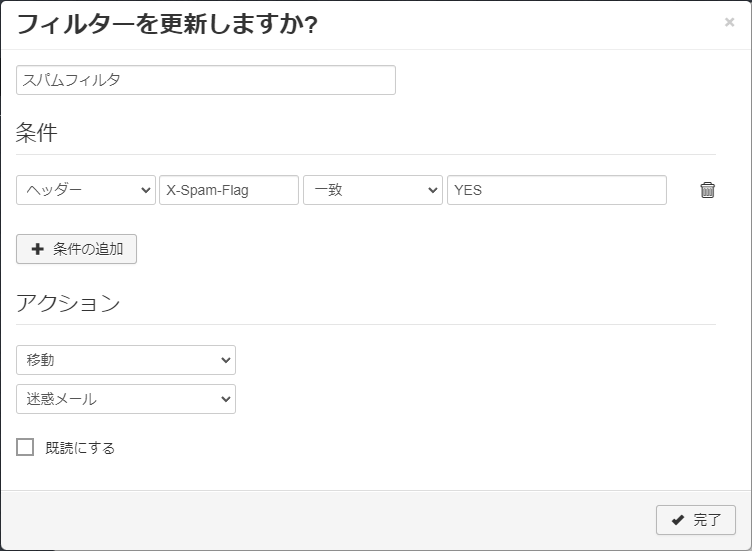Click the X-Spam-Flag header name field
The width and height of the screenshot is (752, 551).
click(x=228, y=190)
